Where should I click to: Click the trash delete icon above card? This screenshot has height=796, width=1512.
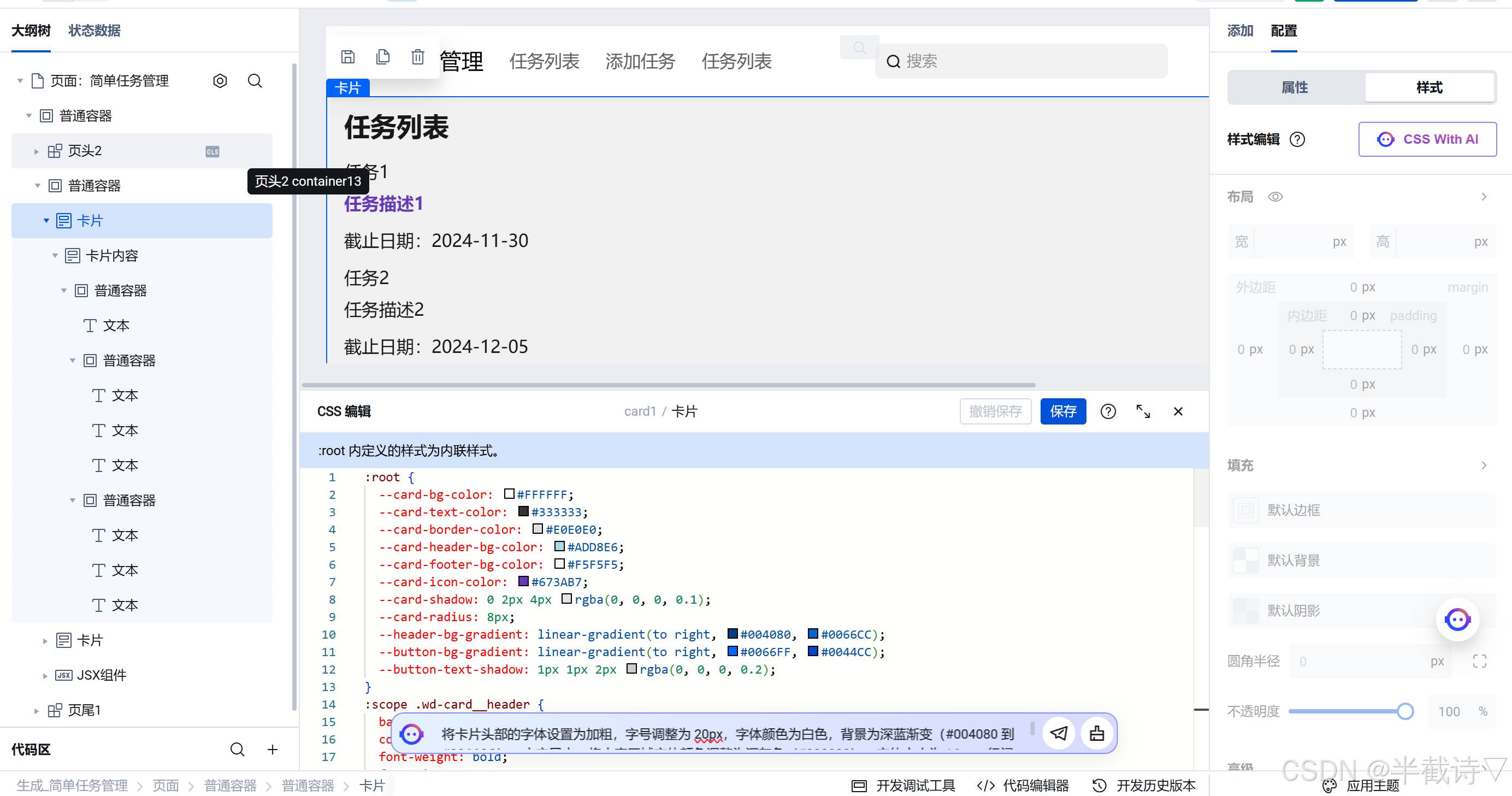(x=417, y=57)
